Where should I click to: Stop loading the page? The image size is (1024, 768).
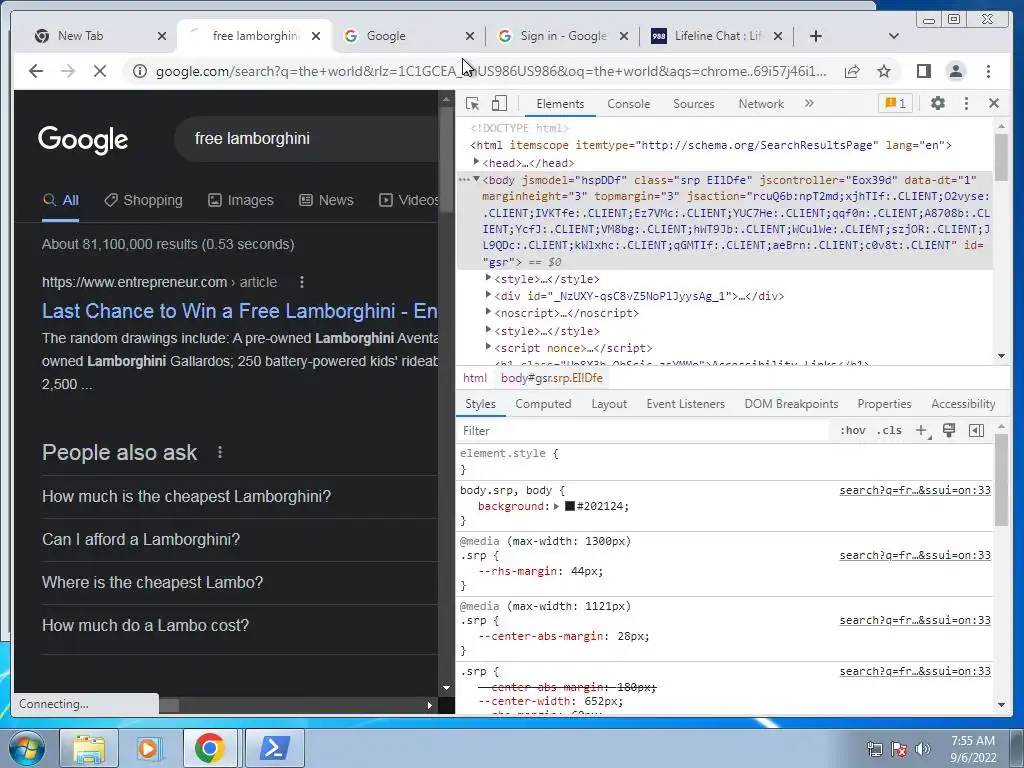pos(100,71)
